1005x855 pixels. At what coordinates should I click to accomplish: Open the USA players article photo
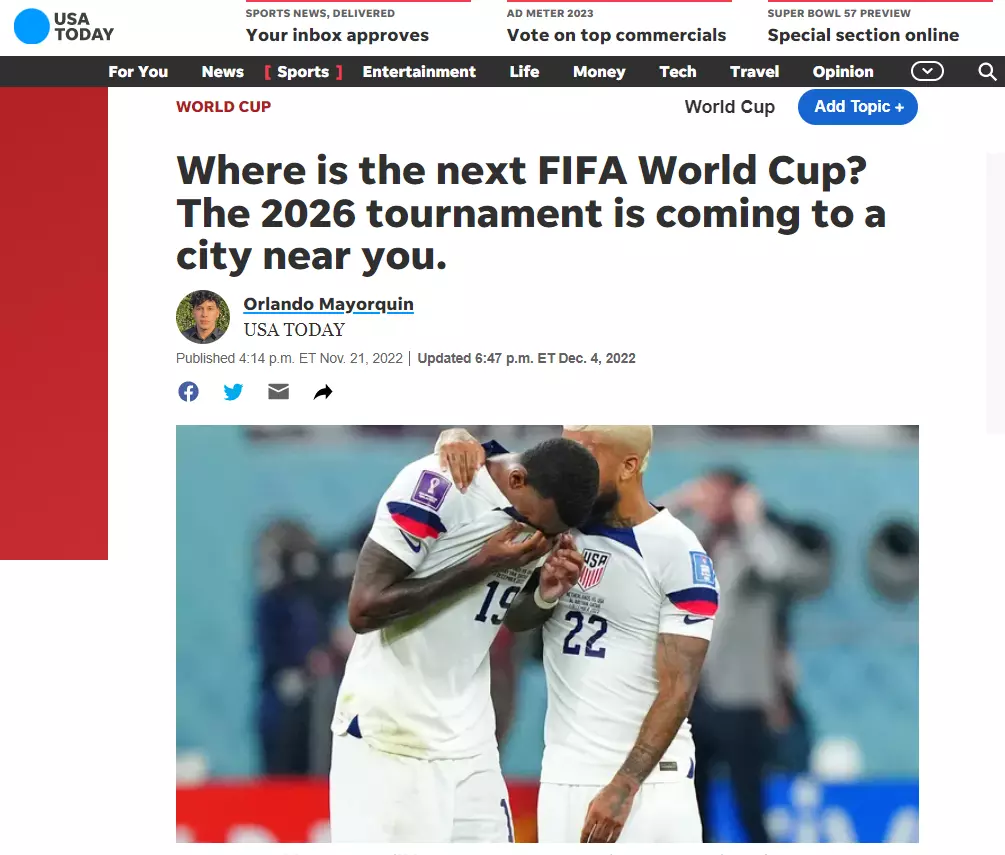click(x=547, y=634)
